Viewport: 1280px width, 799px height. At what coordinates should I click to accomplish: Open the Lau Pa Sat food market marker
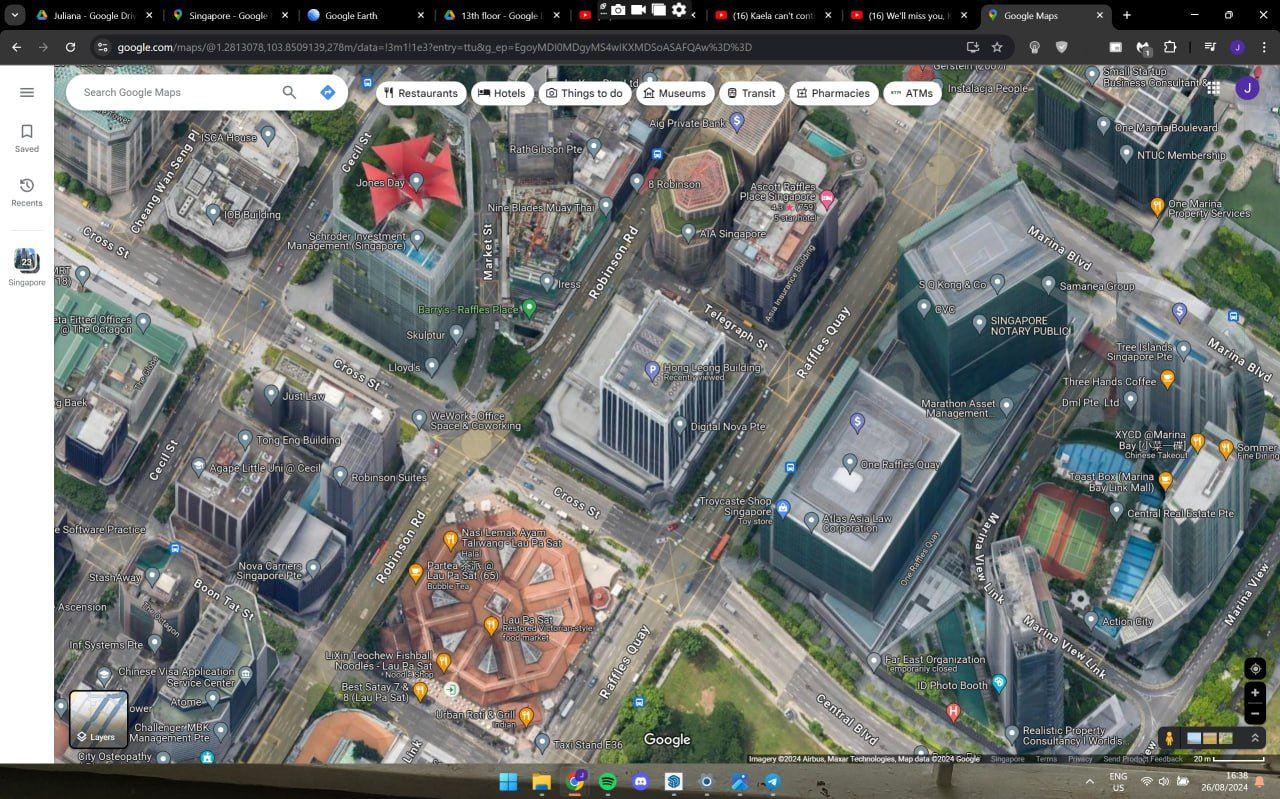point(491,626)
